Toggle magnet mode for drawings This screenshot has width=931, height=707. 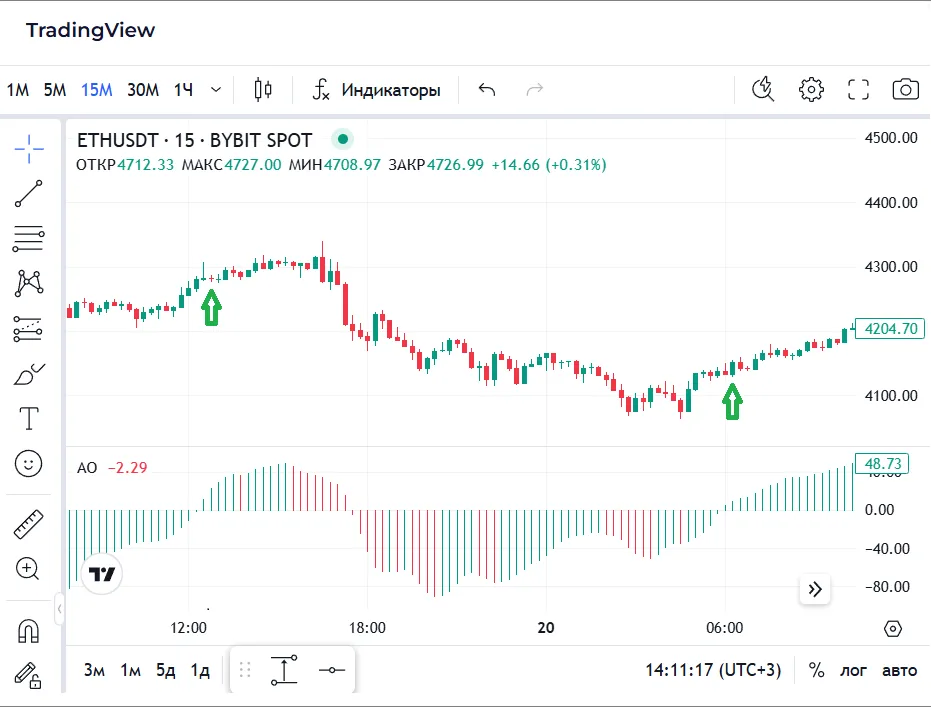(x=29, y=632)
